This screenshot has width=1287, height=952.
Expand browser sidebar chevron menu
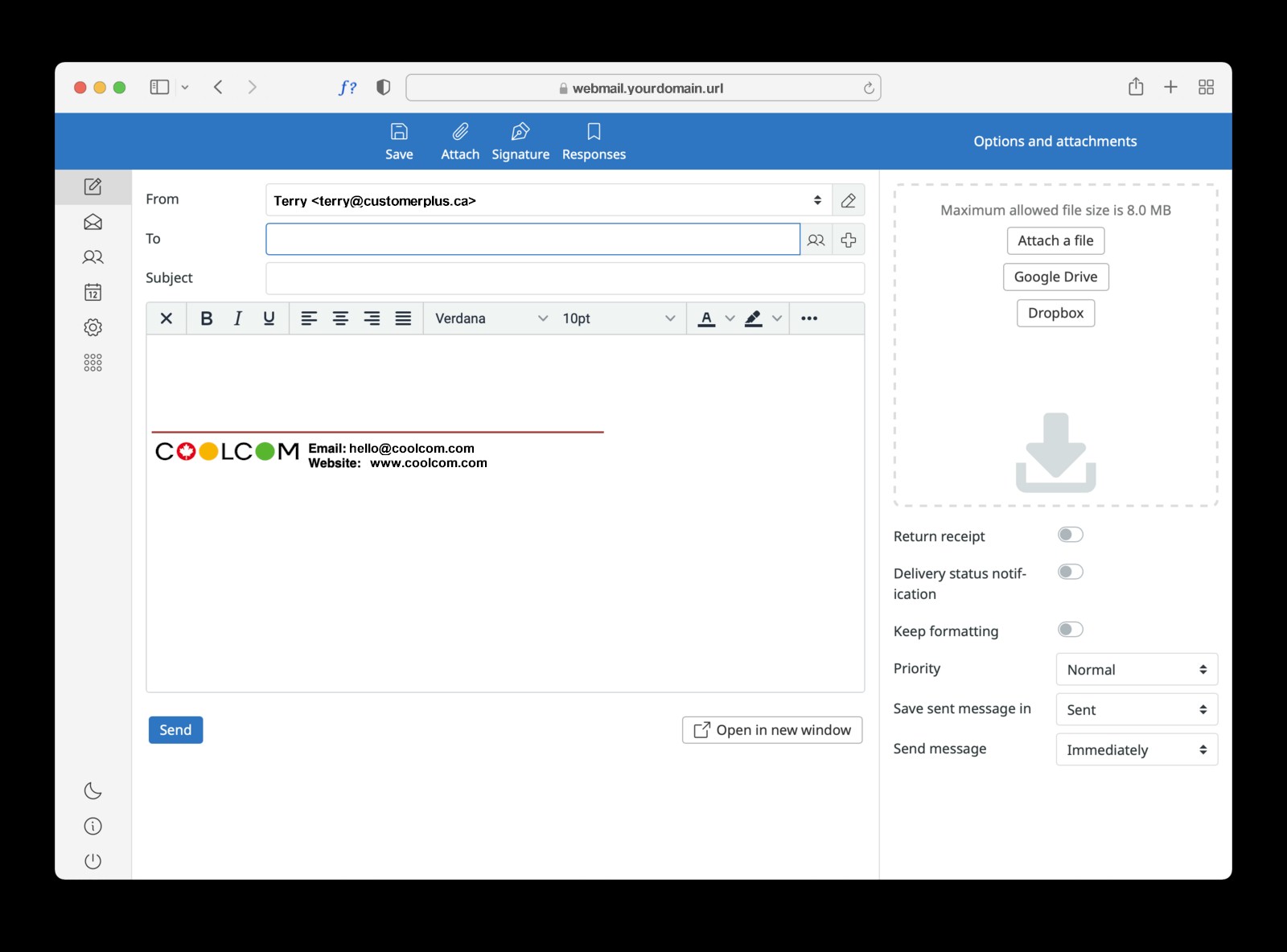[x=185, y=87]
